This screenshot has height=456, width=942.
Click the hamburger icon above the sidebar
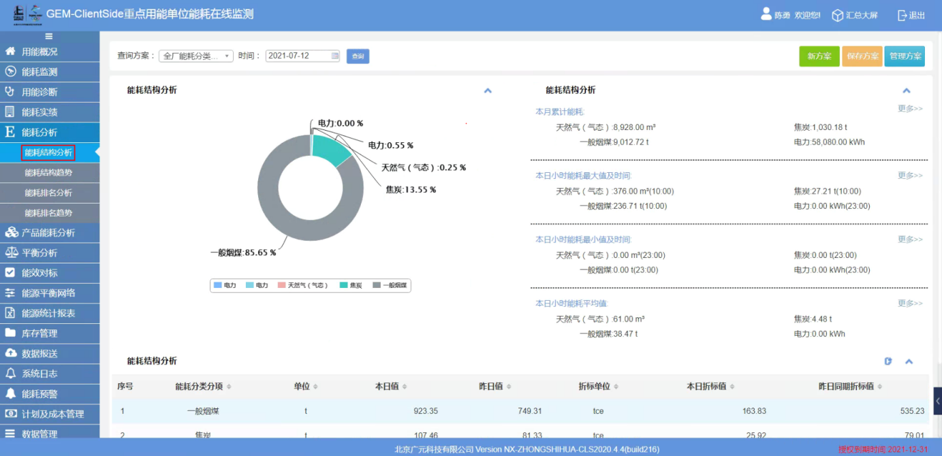coord(49,36)
